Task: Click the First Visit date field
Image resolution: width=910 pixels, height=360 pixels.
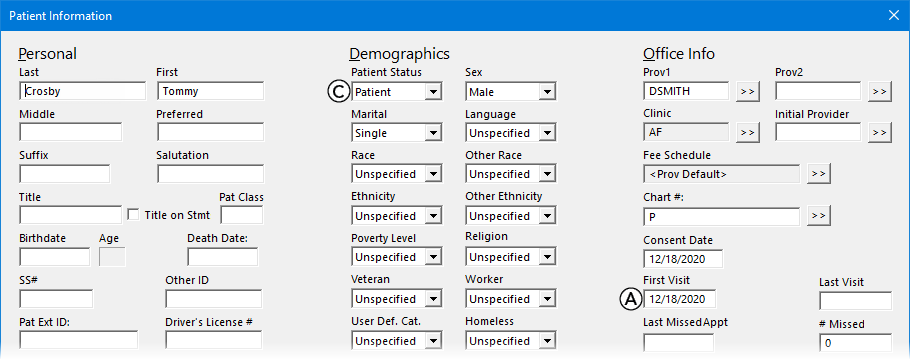Action: pos(680,299)
